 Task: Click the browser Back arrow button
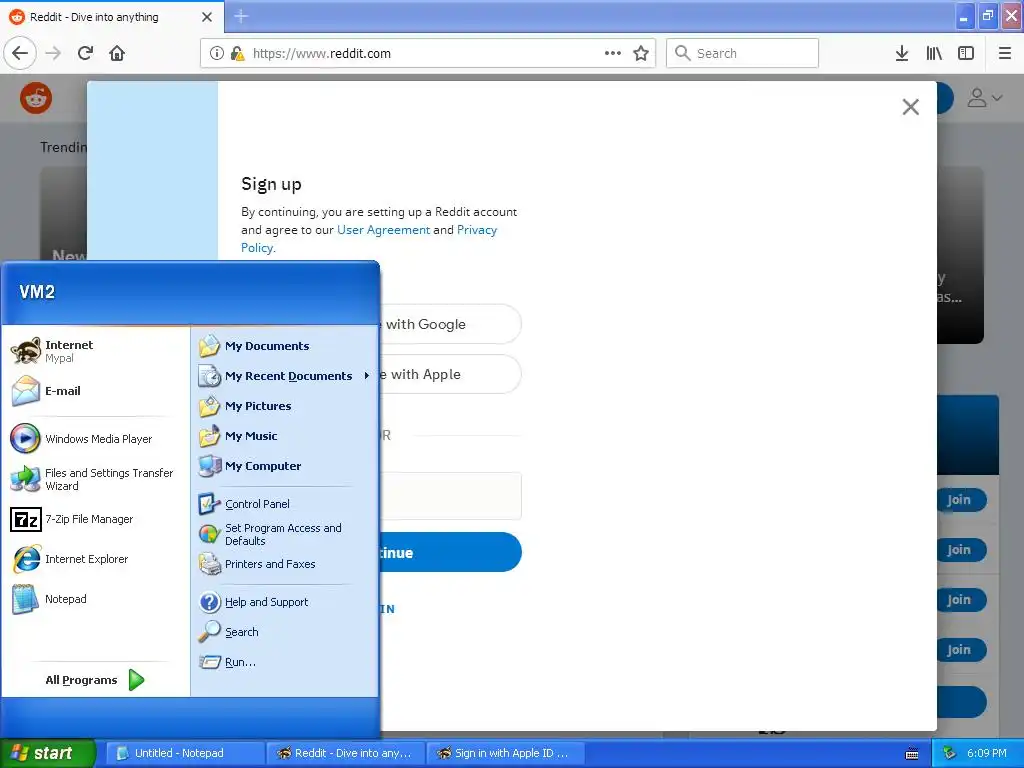click(20, 54)
